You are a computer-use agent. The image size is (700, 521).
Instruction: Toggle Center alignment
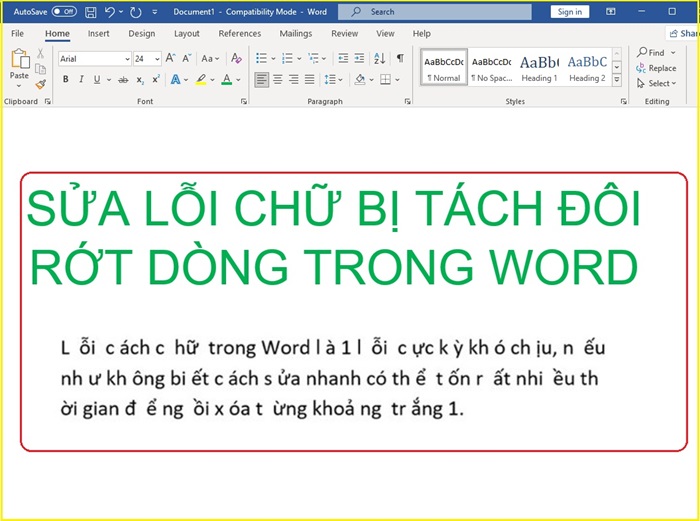(278, 80)
